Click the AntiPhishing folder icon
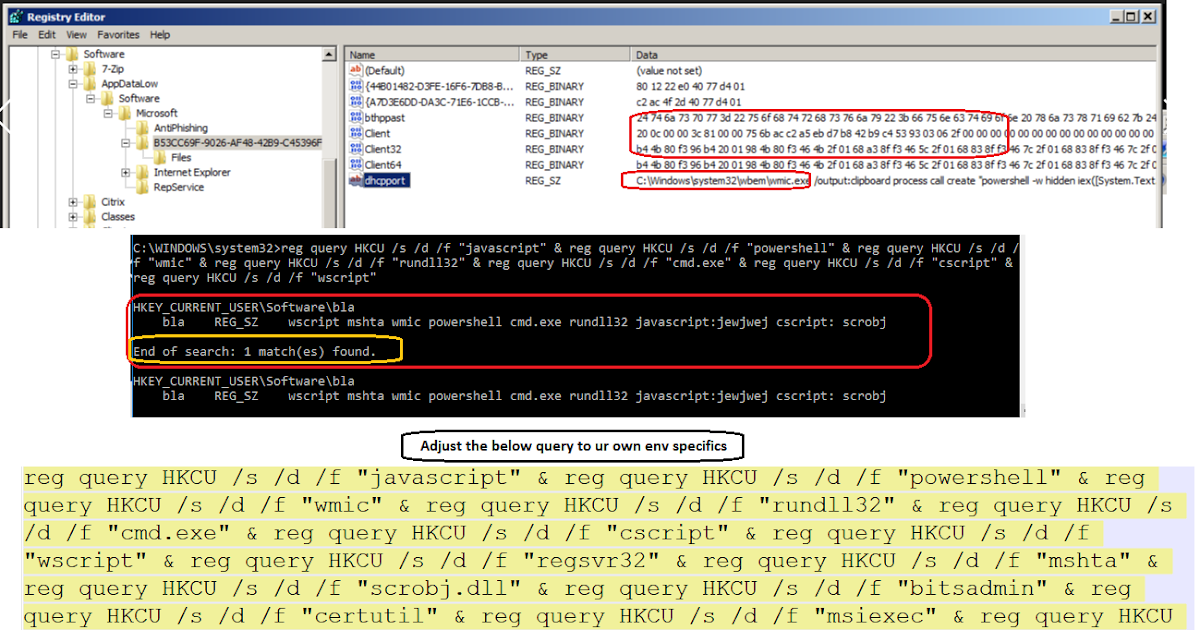Screen dimensions: 1200x630 pyautogui.click(x=142, y=128)
